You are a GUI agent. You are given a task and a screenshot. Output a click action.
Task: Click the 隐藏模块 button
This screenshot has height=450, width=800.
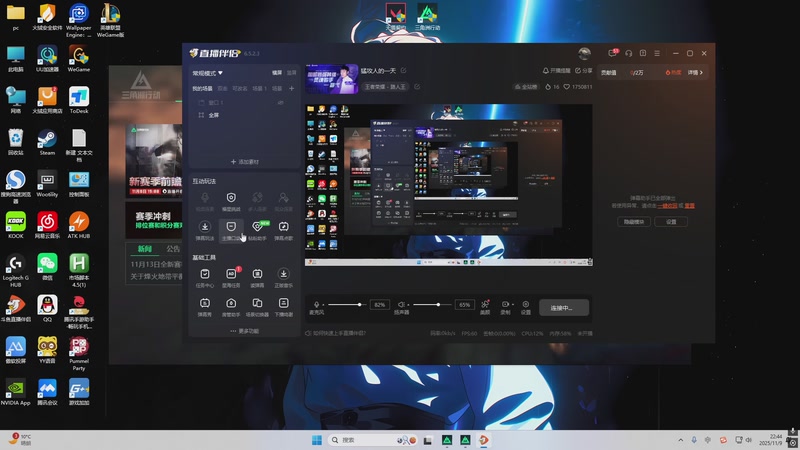634,221
